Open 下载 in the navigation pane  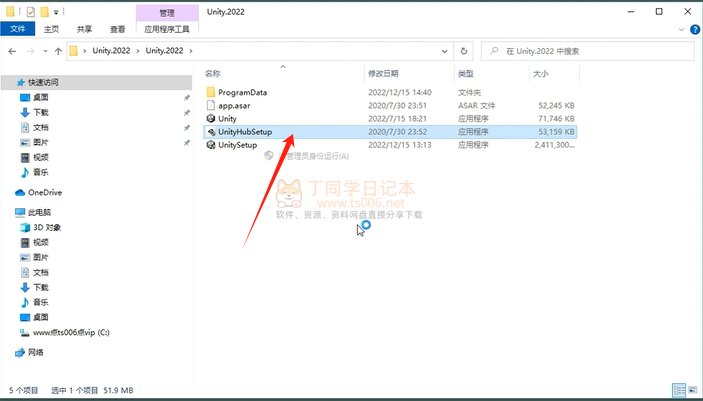coord(41,113)
